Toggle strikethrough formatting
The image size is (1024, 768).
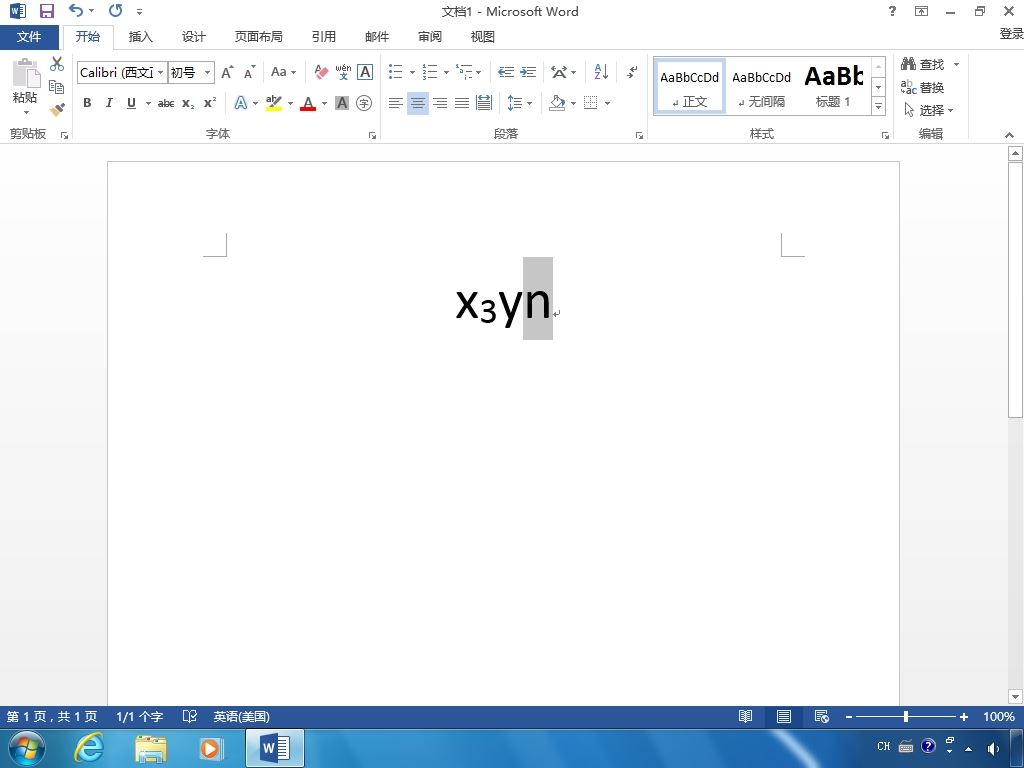pos(166,103)
